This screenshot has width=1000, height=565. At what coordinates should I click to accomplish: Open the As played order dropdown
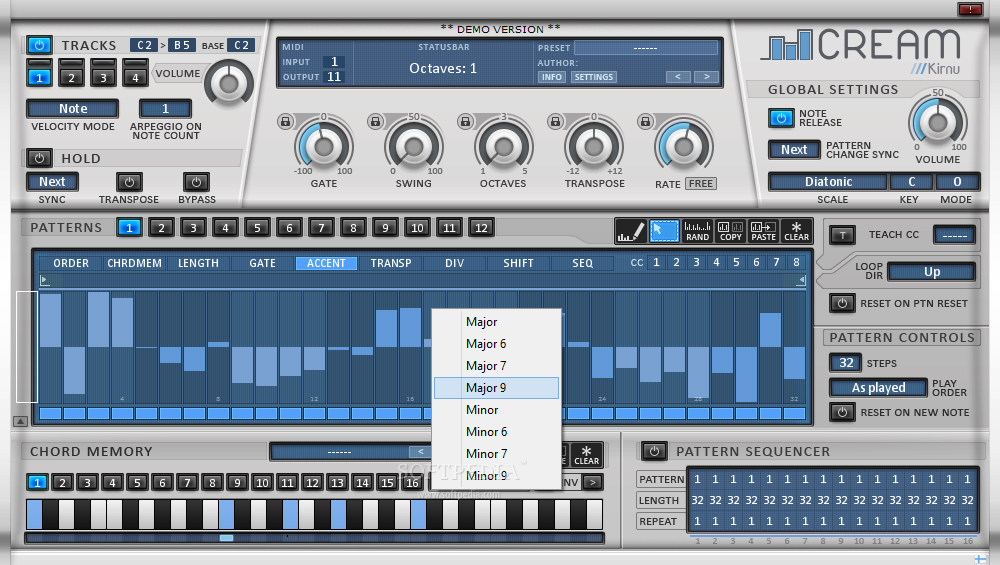click(878, 387)
